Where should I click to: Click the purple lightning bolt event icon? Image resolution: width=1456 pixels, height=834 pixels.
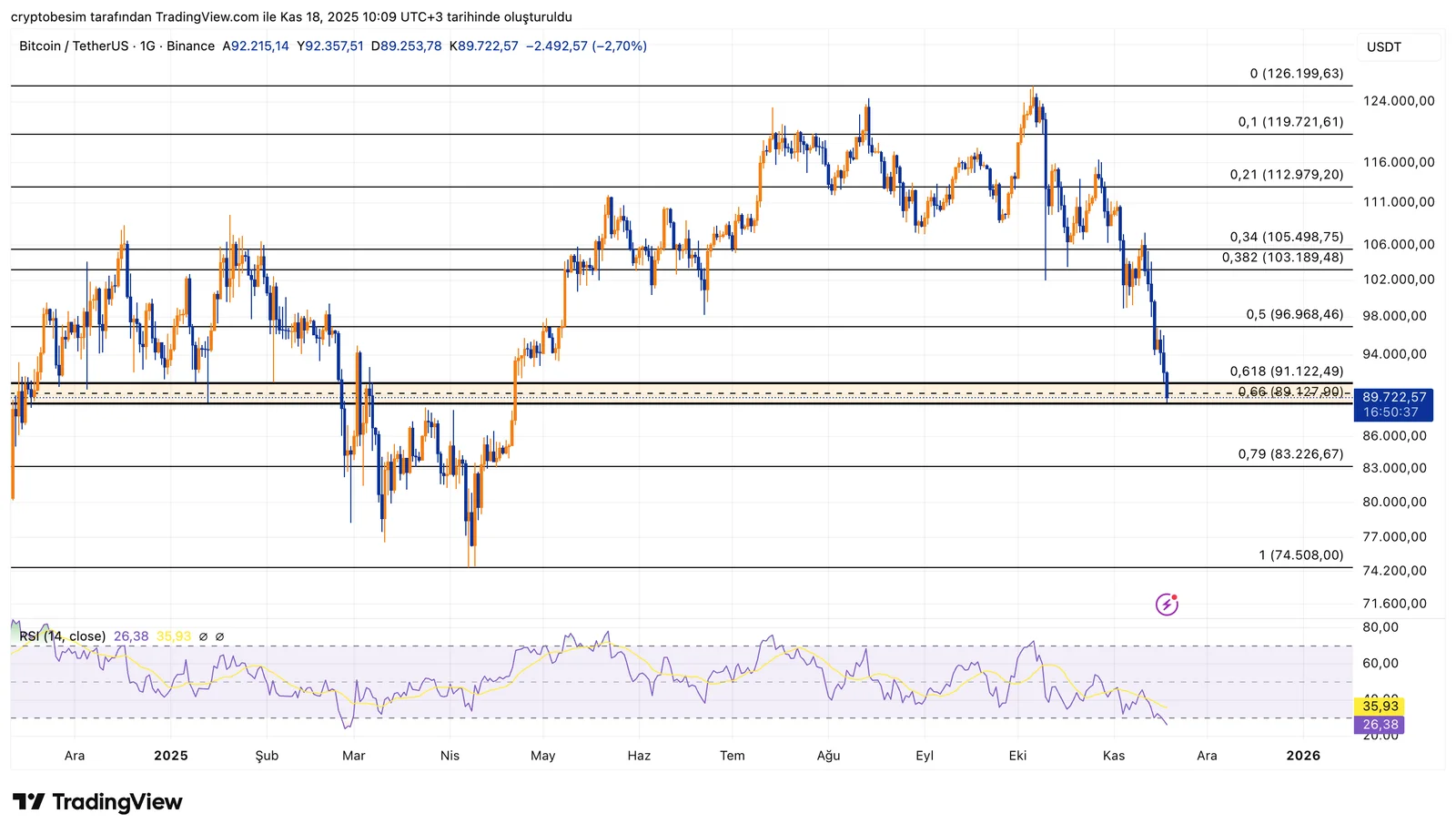pyautogui.click(x=1167, y=604)
